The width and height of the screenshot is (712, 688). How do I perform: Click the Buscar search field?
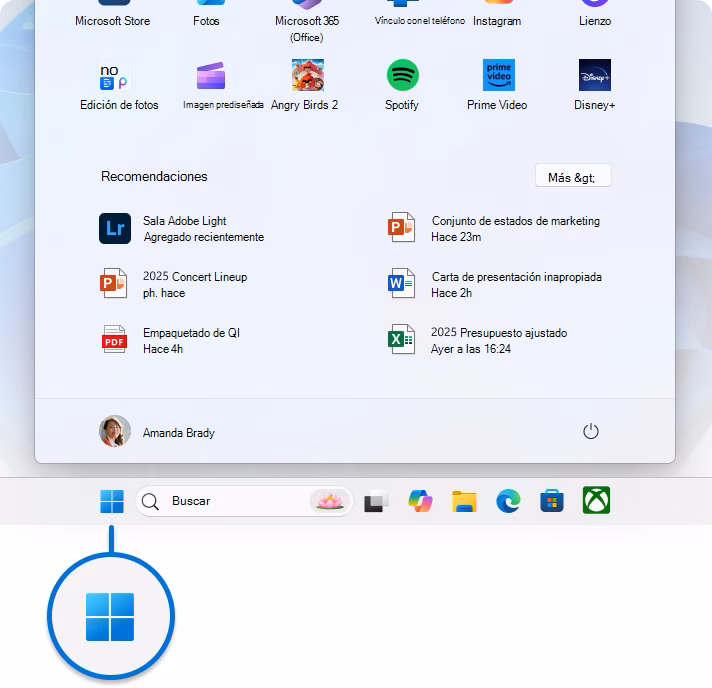244,501
